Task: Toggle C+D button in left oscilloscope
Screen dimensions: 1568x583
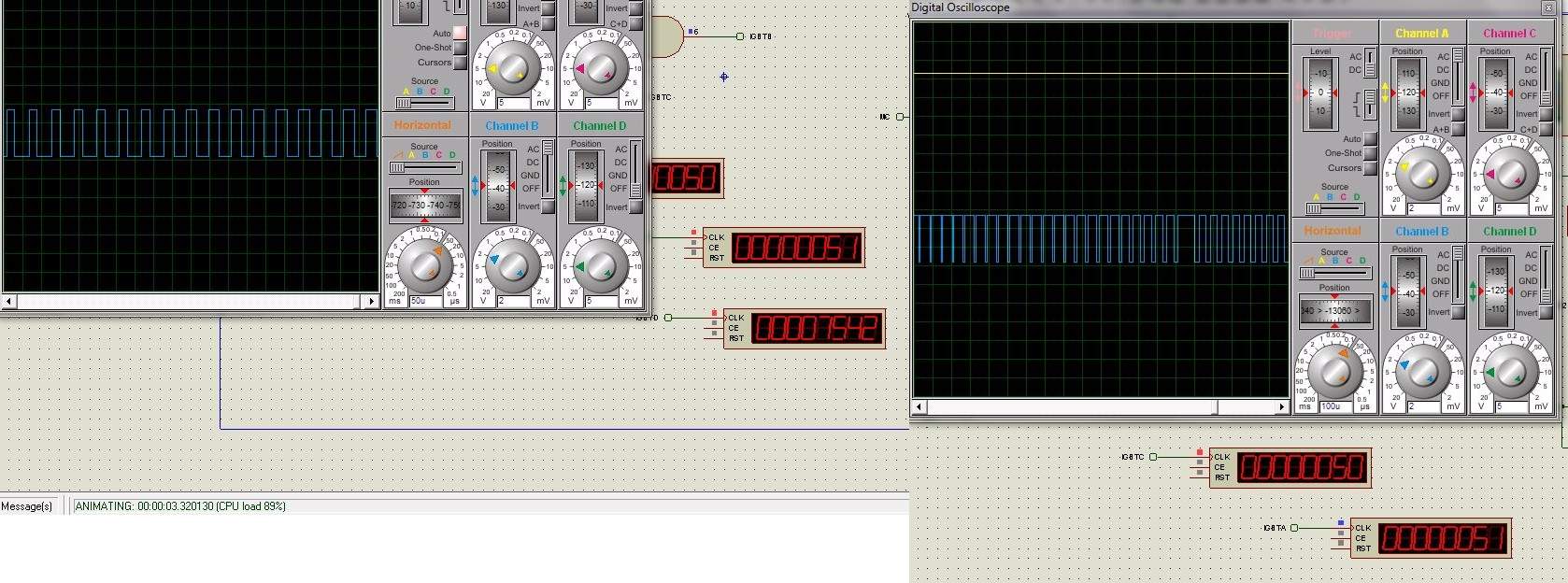Action: [636, 24]
